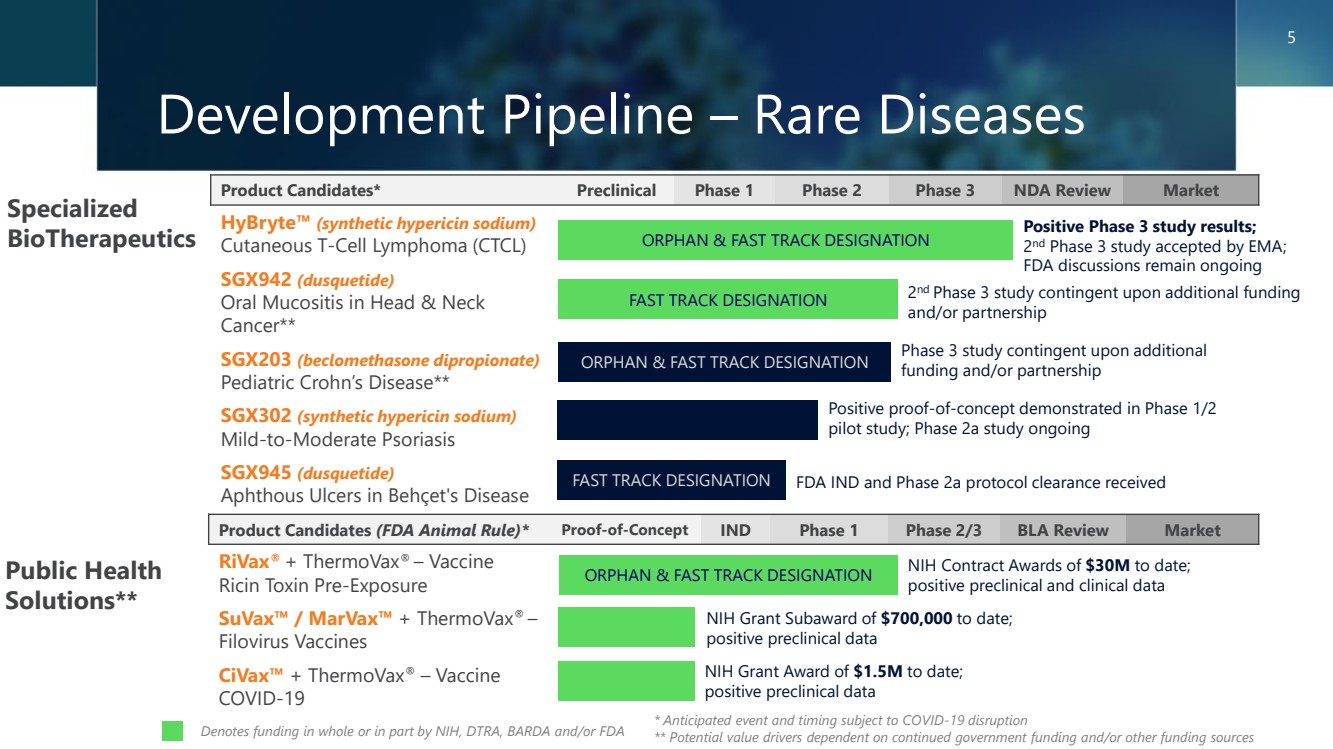Click the Phase 3 column header
Screen dimensions: 1333x749
(x=944, y=190)
